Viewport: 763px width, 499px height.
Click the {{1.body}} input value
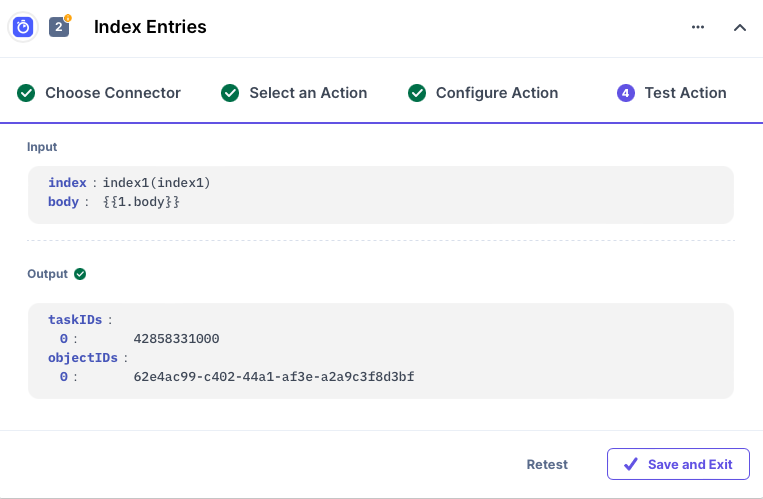click(x=141, y=202)
